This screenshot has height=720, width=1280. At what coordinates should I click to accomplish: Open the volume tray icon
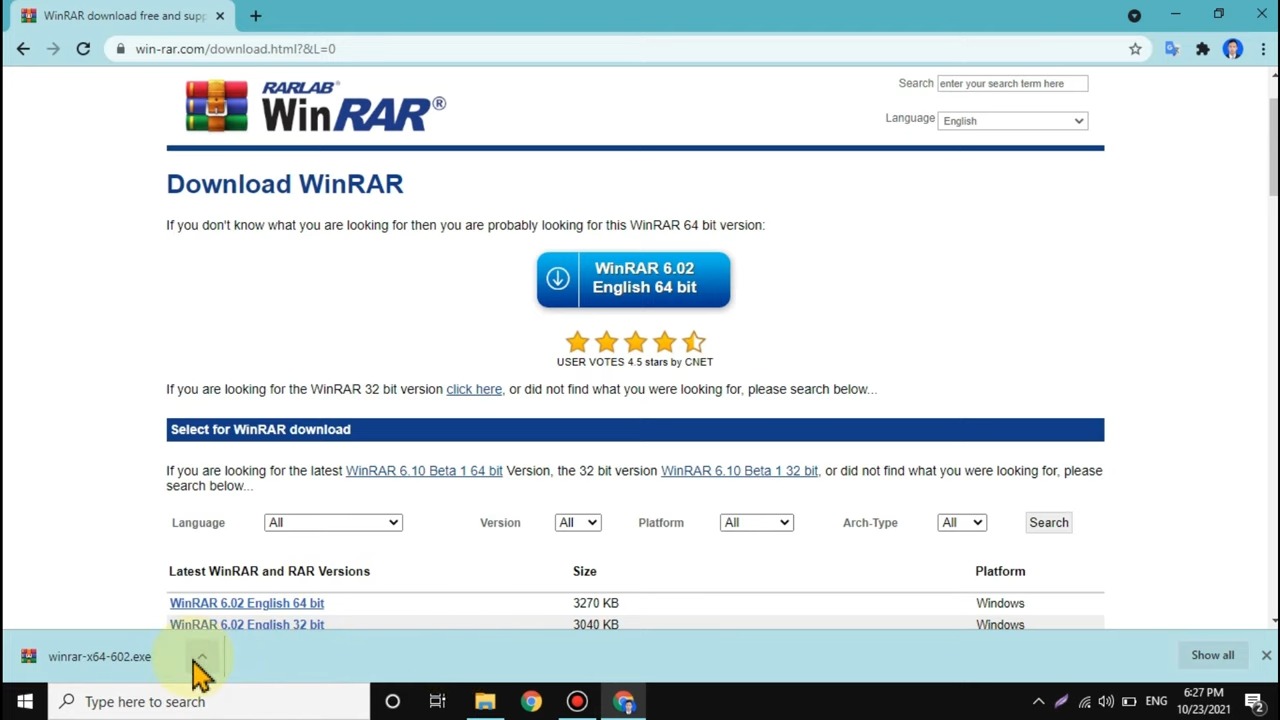coord(1106,701)
